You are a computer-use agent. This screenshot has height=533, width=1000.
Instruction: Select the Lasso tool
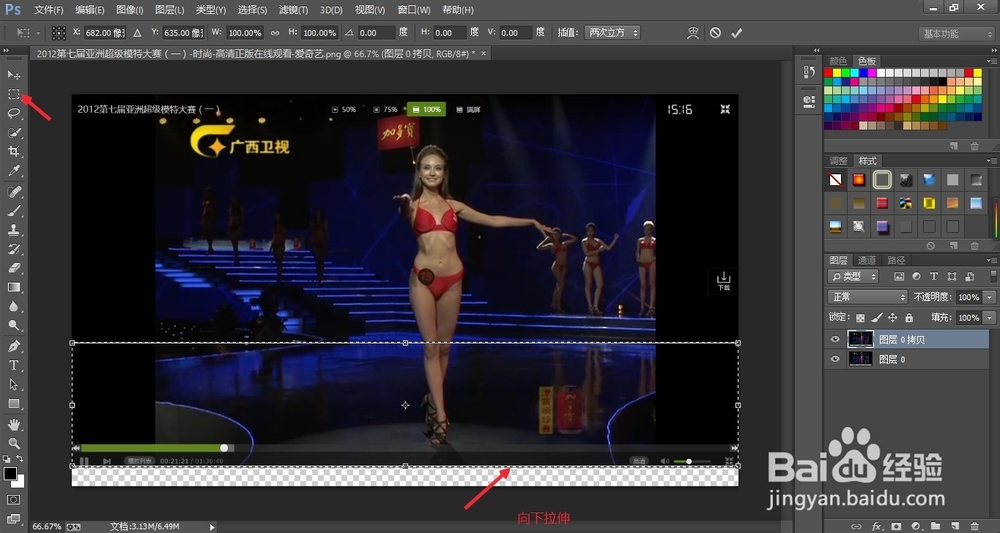13,113
